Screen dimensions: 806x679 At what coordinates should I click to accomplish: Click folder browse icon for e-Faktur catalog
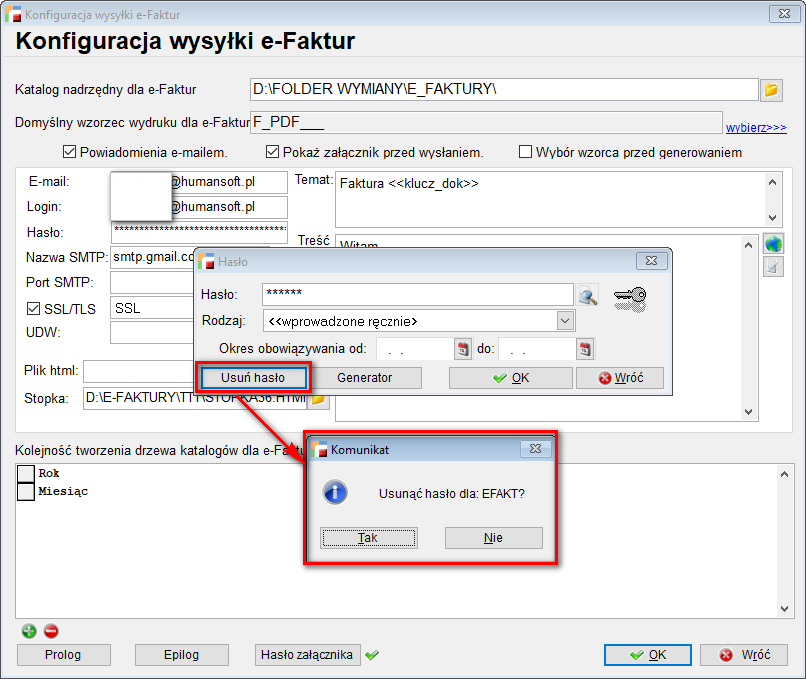(x=771, y=90)
